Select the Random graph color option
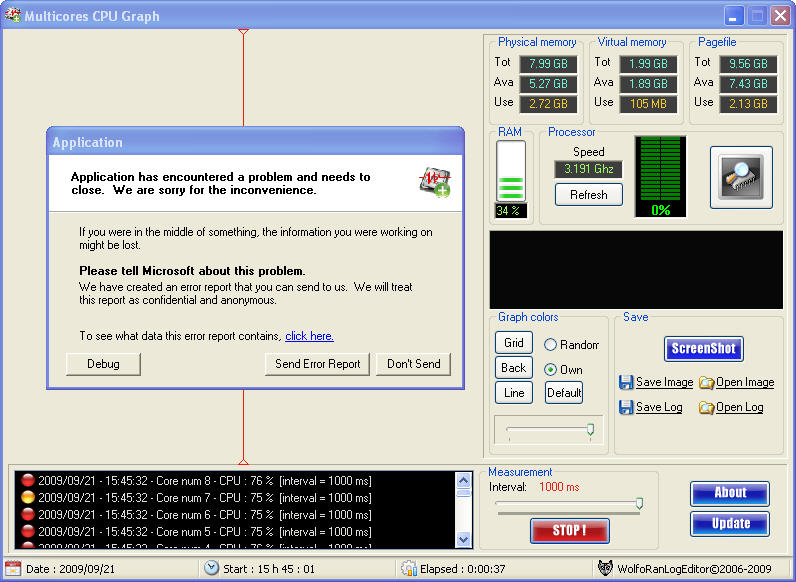The image size is (796, 582). click(572, 345)
